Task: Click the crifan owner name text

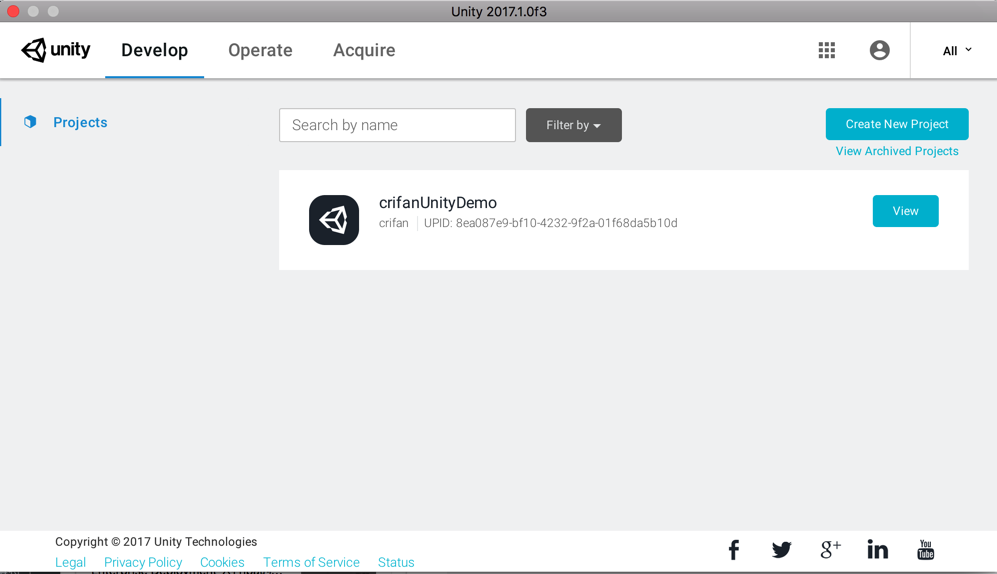Action: (394, 223)
